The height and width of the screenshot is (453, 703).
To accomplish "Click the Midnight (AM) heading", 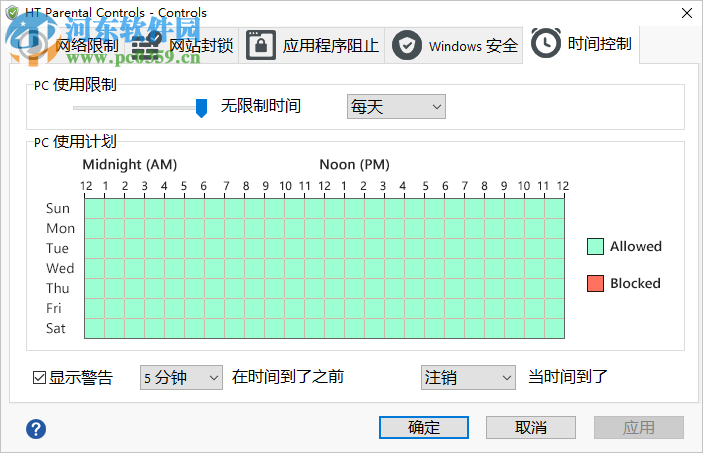I will coord(130,165).
